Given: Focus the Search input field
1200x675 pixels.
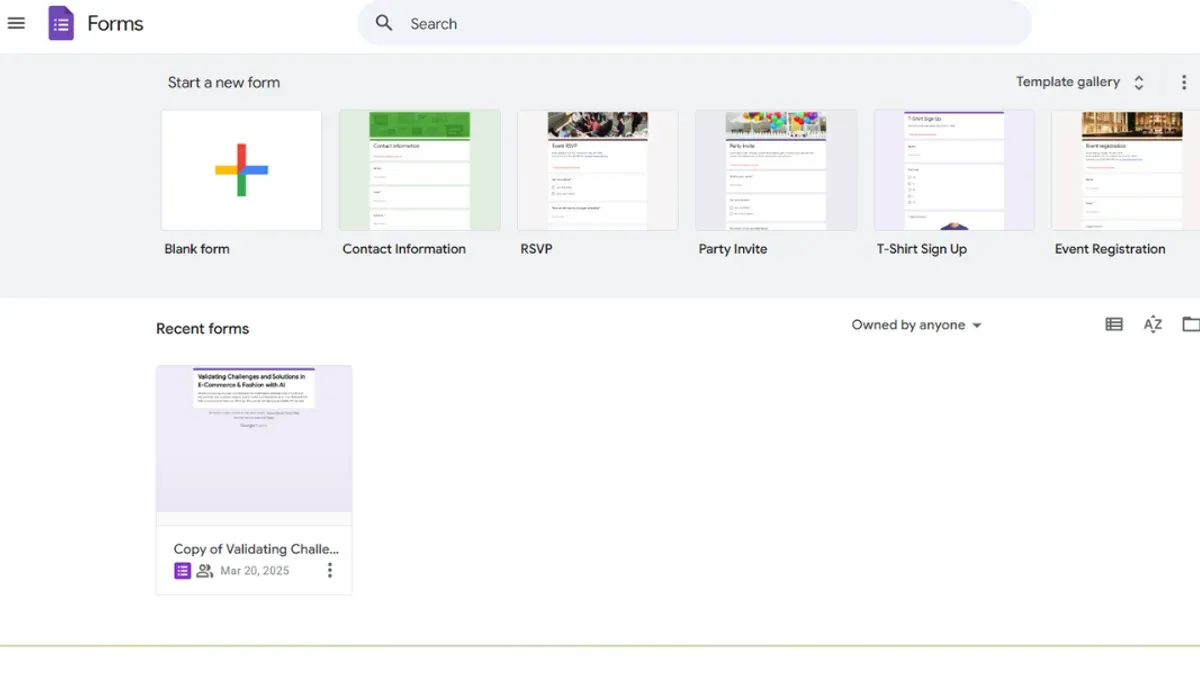Looking at the screenshot, I should (x=694, y=23).
